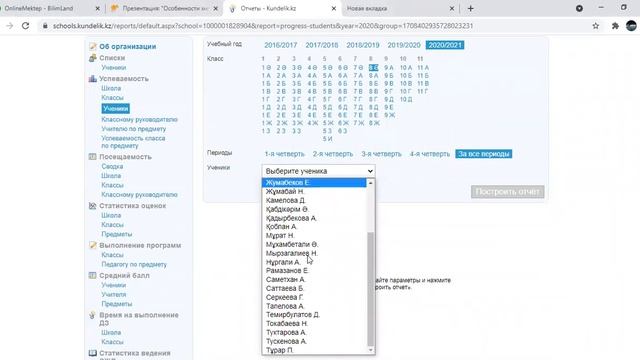
Task: Open the Выберите ученика dropdown
Action: 318,171
